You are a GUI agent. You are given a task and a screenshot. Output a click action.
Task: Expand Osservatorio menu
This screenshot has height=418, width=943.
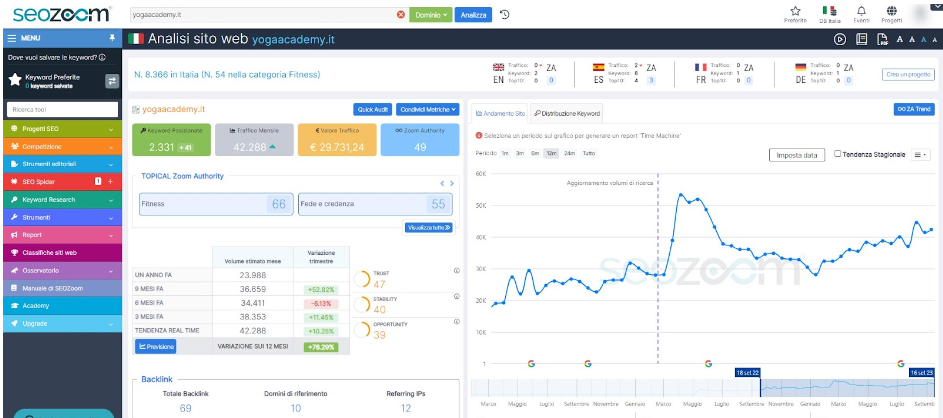pyautogui.click(x=63, y=271)
